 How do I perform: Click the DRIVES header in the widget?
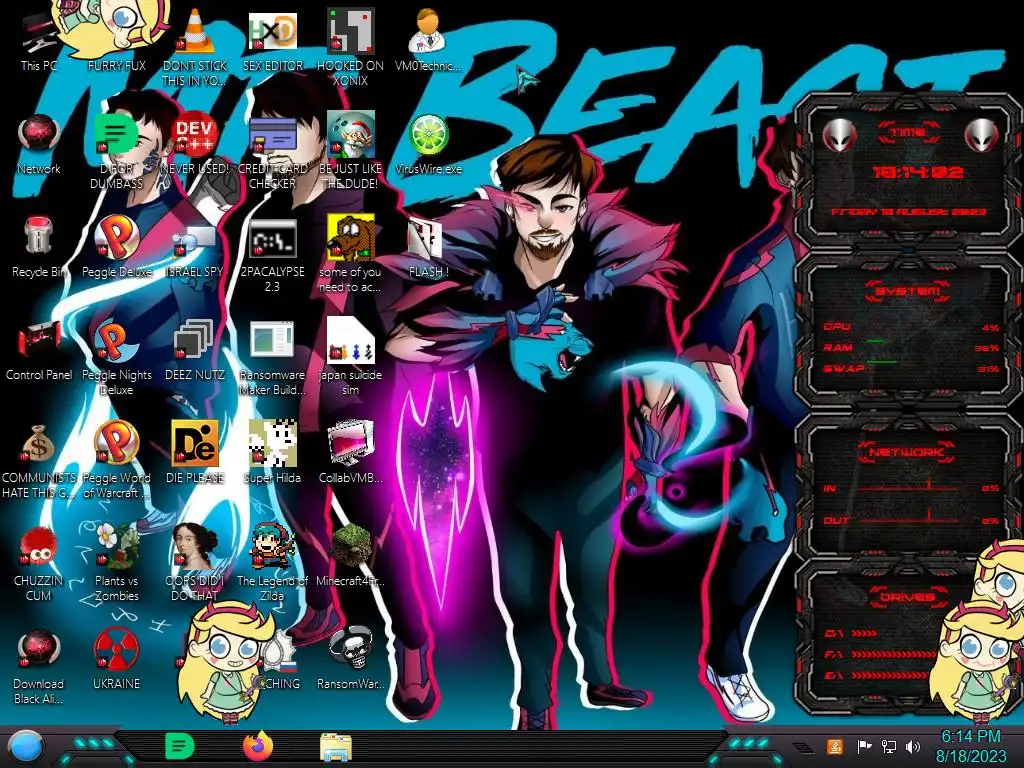click(x=908, y=597)
